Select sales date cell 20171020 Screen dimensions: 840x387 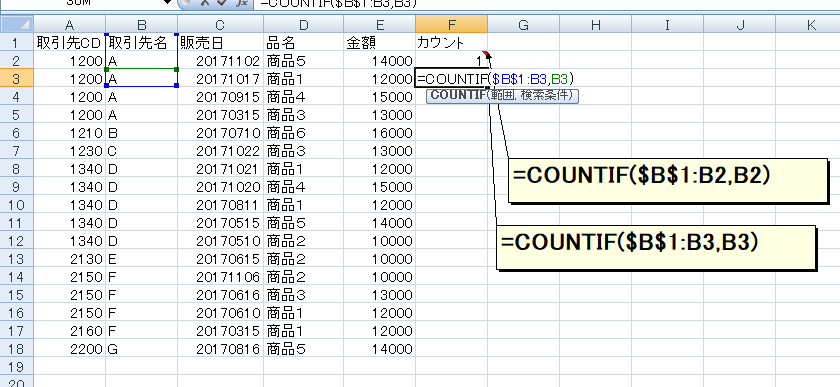pos(220,187)
